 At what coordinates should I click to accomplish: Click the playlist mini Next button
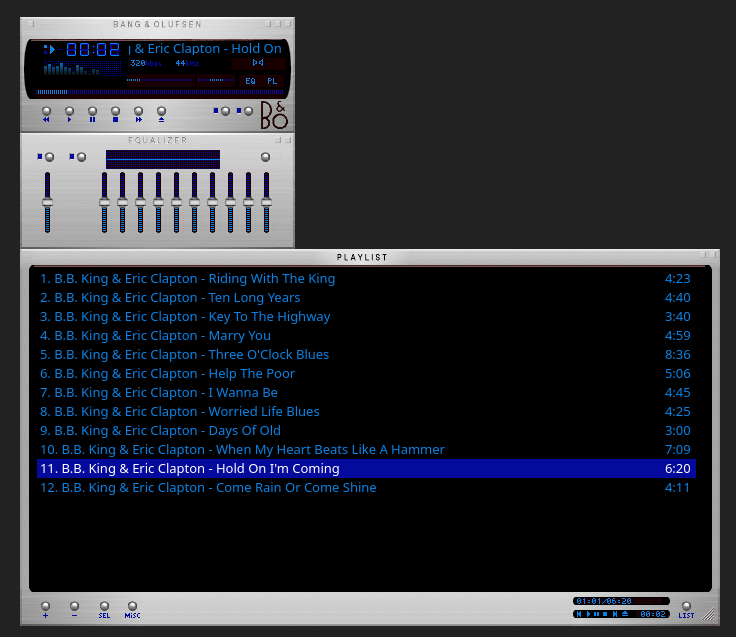614,614
